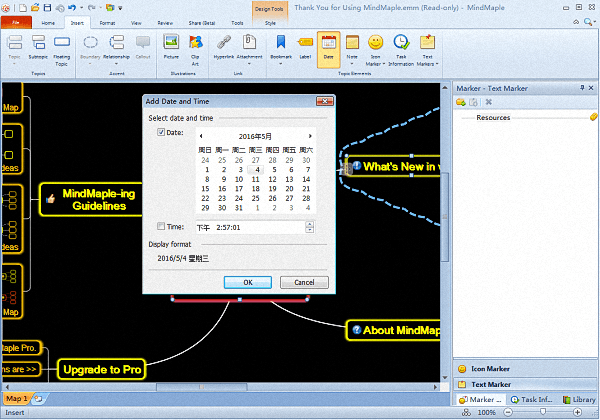Image resolution: width=600 pixels, height=420 pixels.
Task: Add a Relationship line
Action: pyautogui.click(x=117, y=46)
